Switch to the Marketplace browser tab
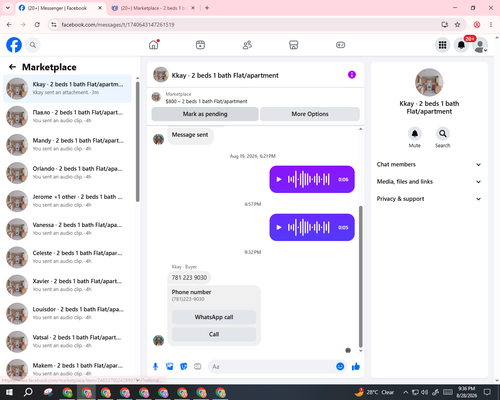The height and width of the screenshot is (400, 500). pos(152,8)
